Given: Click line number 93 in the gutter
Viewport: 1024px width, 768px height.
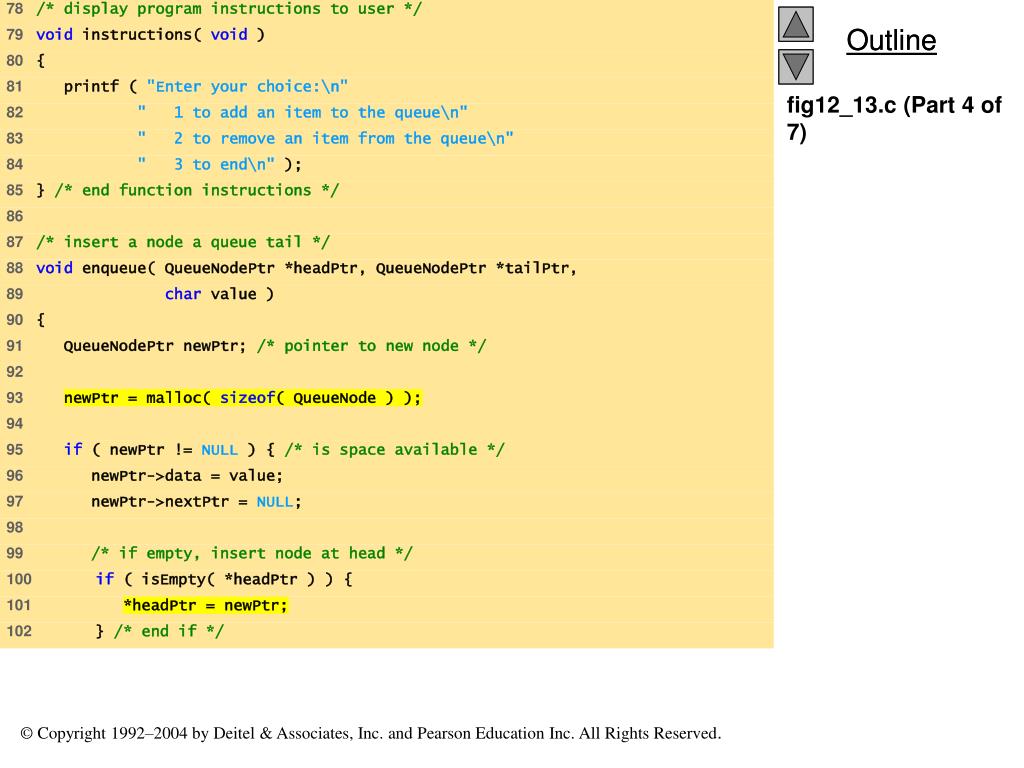Looking at the screenshot, I should (x=14, y=398).
